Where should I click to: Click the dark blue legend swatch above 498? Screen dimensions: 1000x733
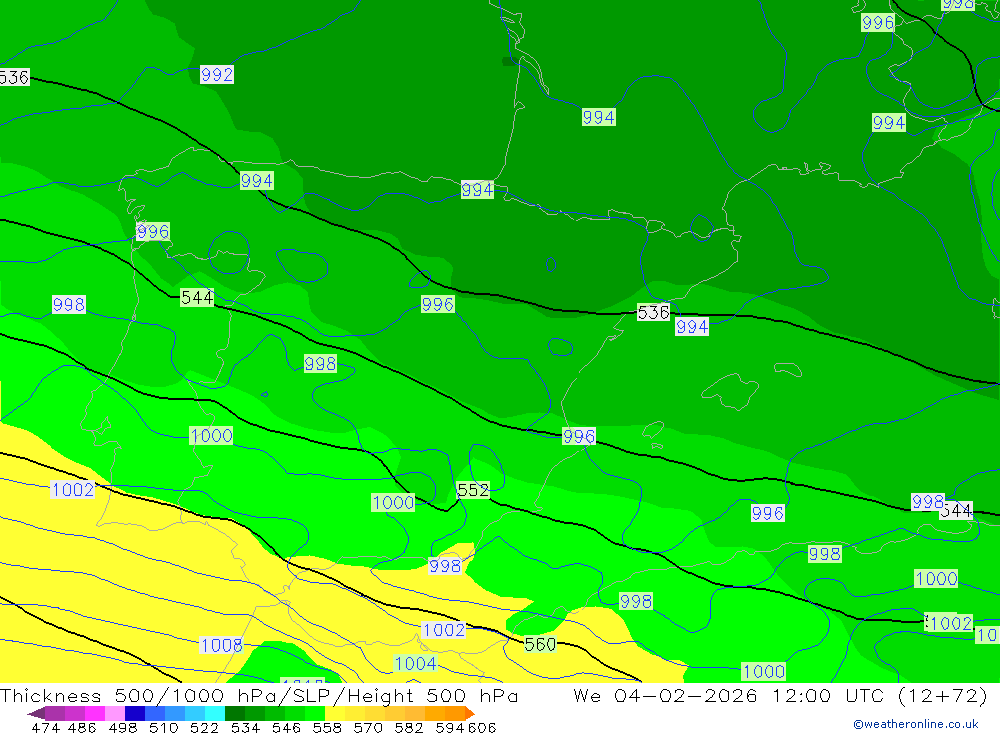point(135,713)
